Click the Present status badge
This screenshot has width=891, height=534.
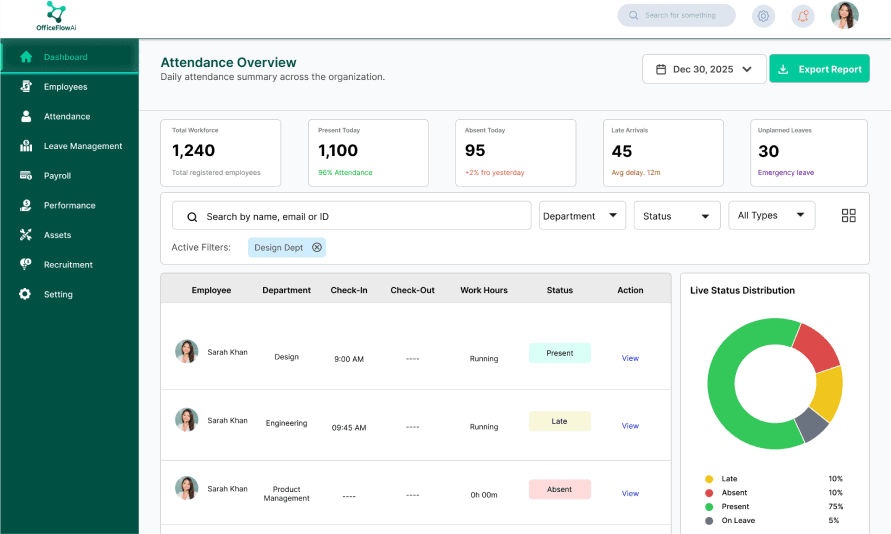560,353
